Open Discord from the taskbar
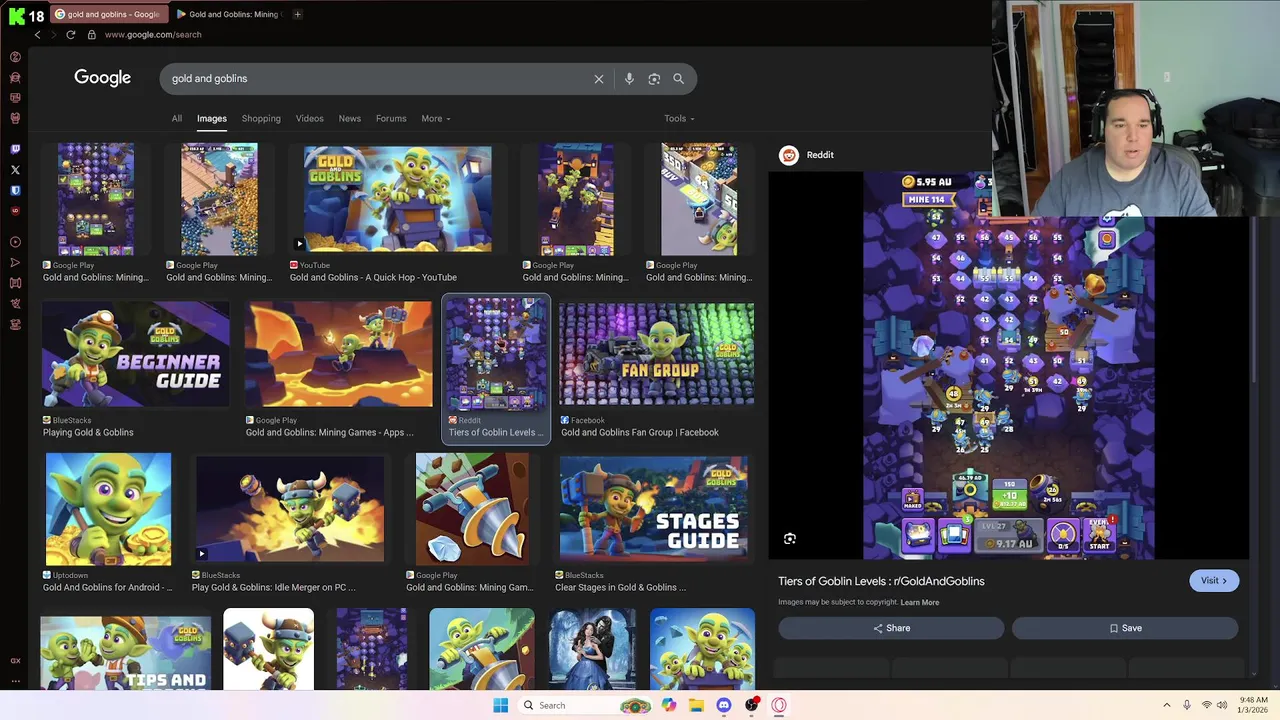Viewport: 1280px width, 720px height. [x=724, y=705]
